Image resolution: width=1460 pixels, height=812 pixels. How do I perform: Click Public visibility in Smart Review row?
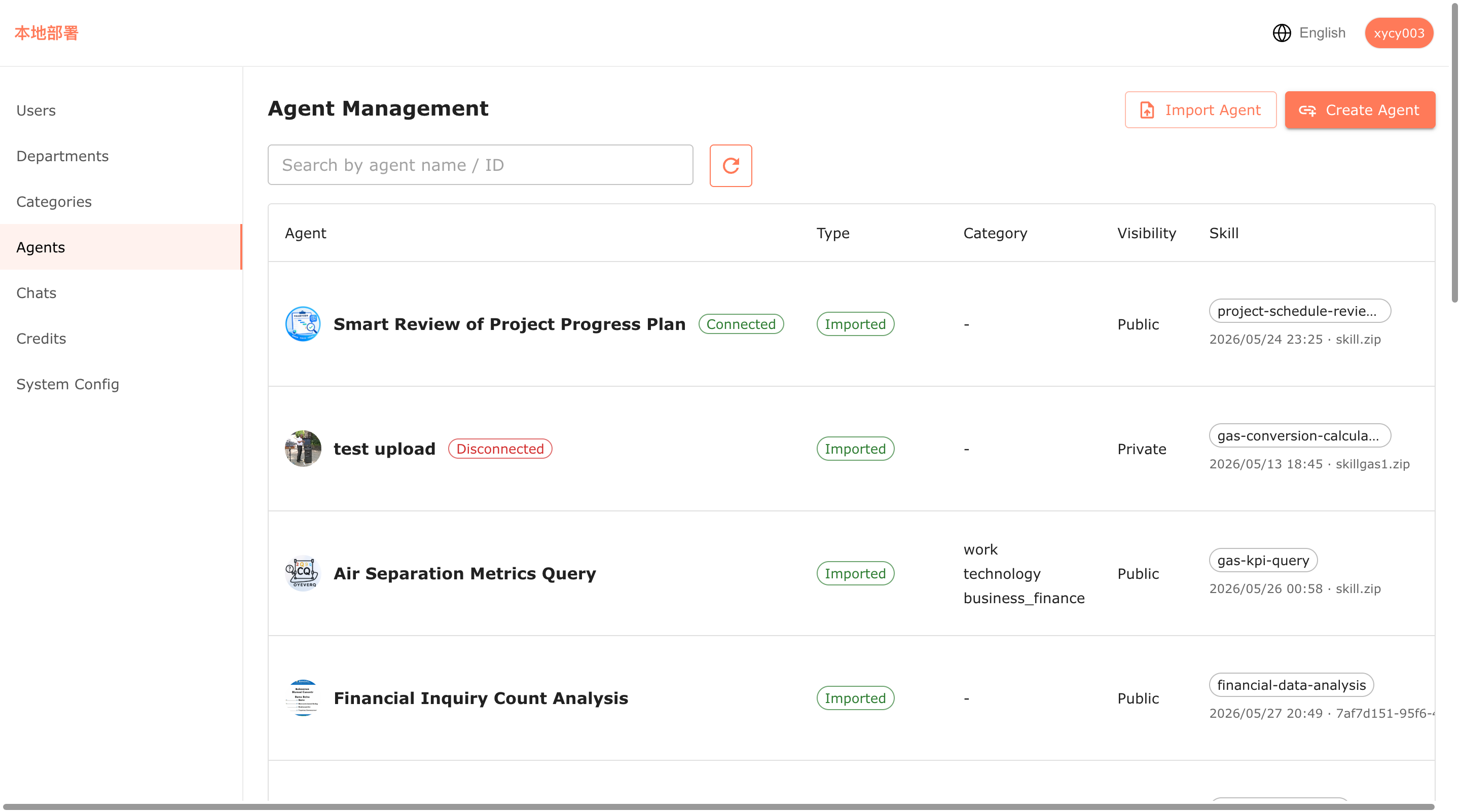click(1138, 325)
